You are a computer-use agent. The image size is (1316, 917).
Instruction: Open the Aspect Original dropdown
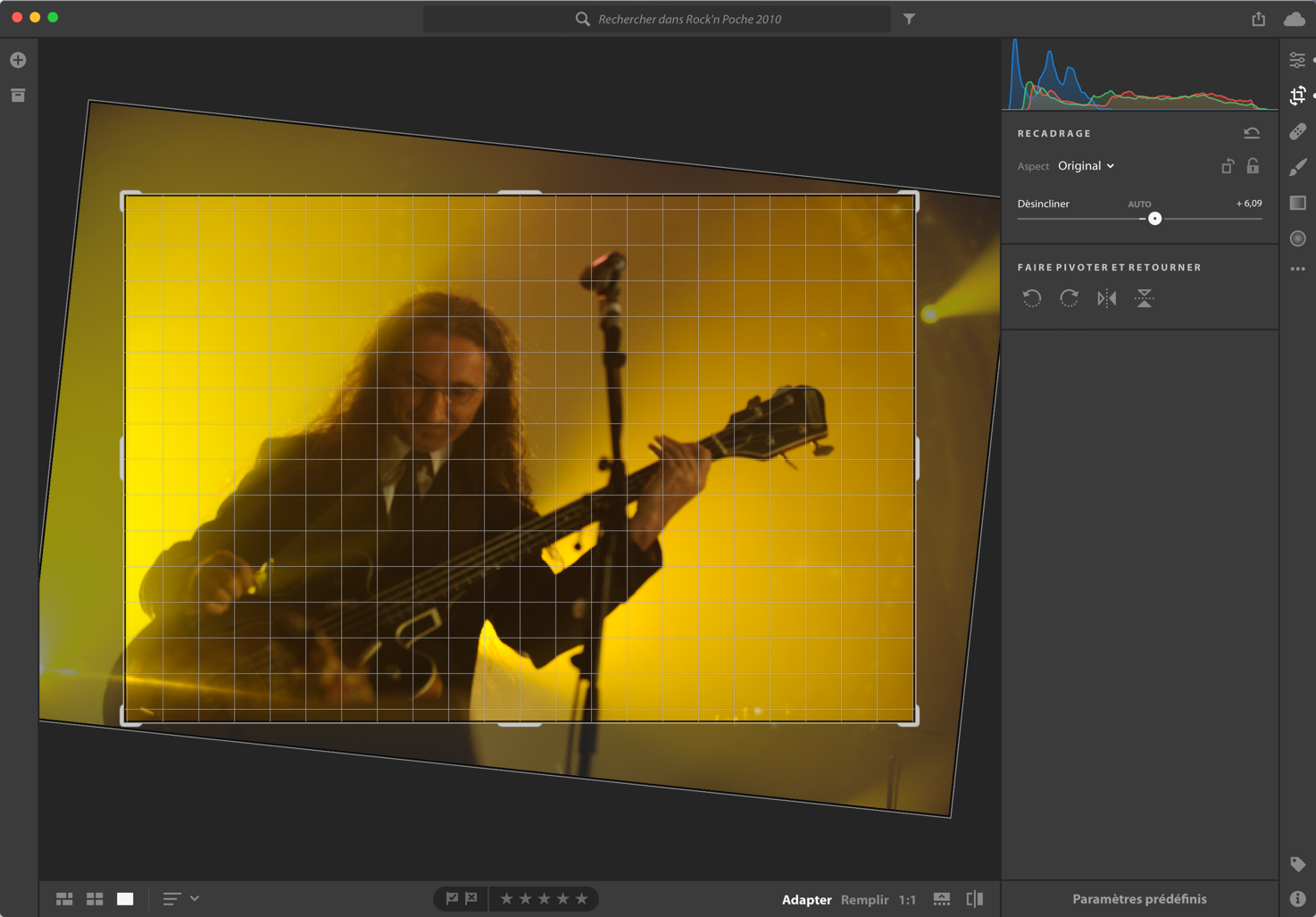tap(1086, 166)
